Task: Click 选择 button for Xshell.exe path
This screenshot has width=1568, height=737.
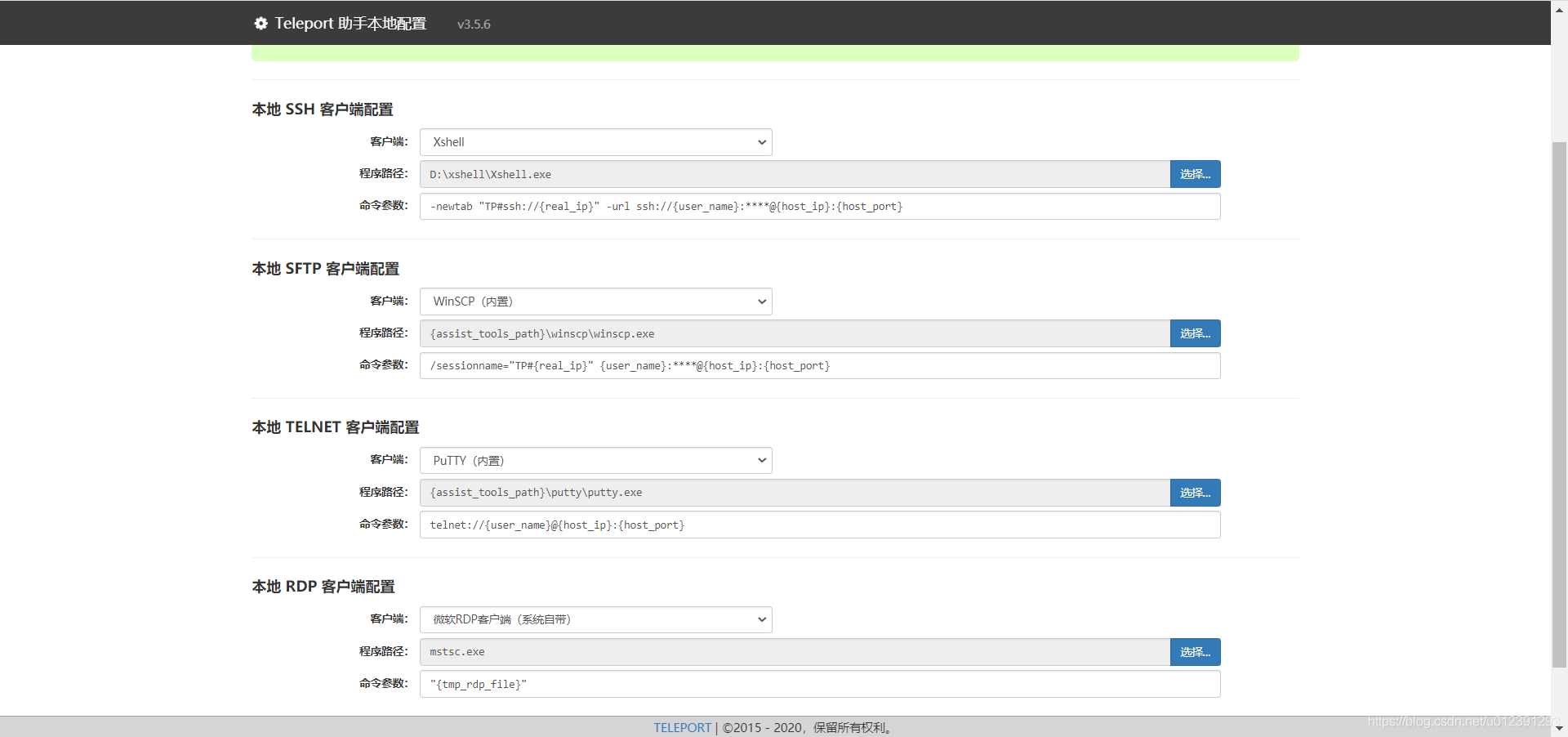Action: point(1195,174)
